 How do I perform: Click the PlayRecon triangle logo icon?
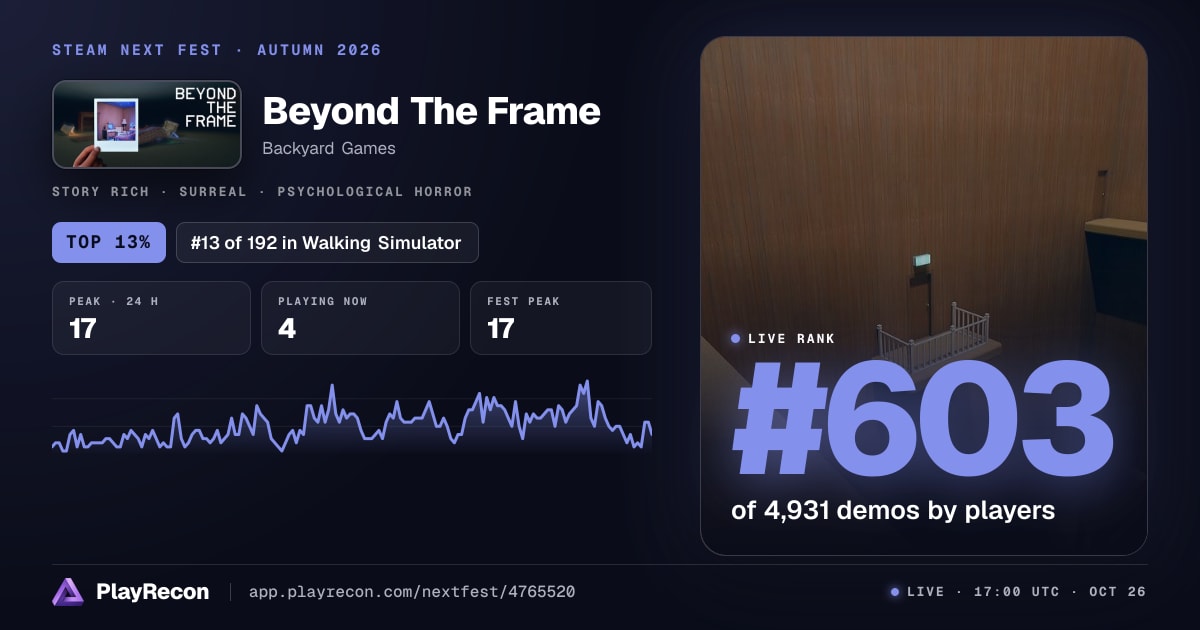68,592
